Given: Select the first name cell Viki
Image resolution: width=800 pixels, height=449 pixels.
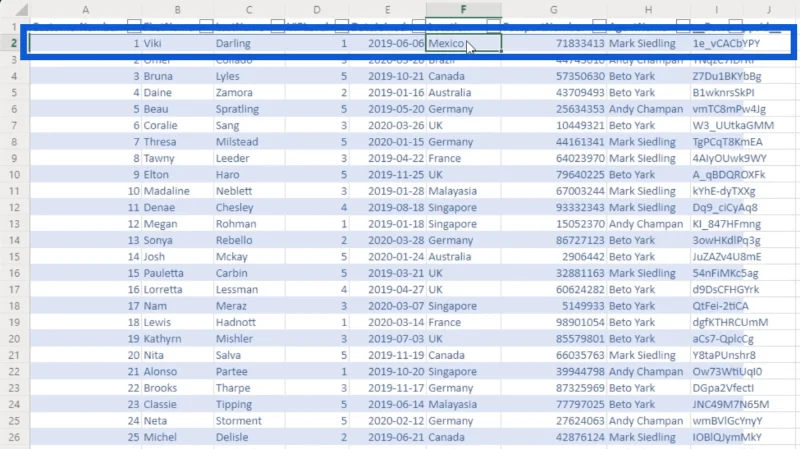Looking at the screenshot, I should pos(178,43).
